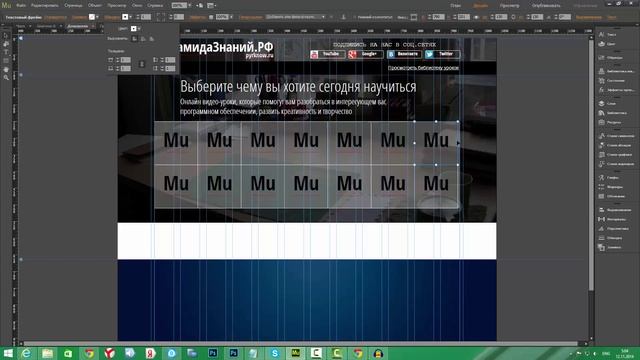Viewport: 640px width, 360px height.
Task: Click the fill color swatch
Action: 92,17
